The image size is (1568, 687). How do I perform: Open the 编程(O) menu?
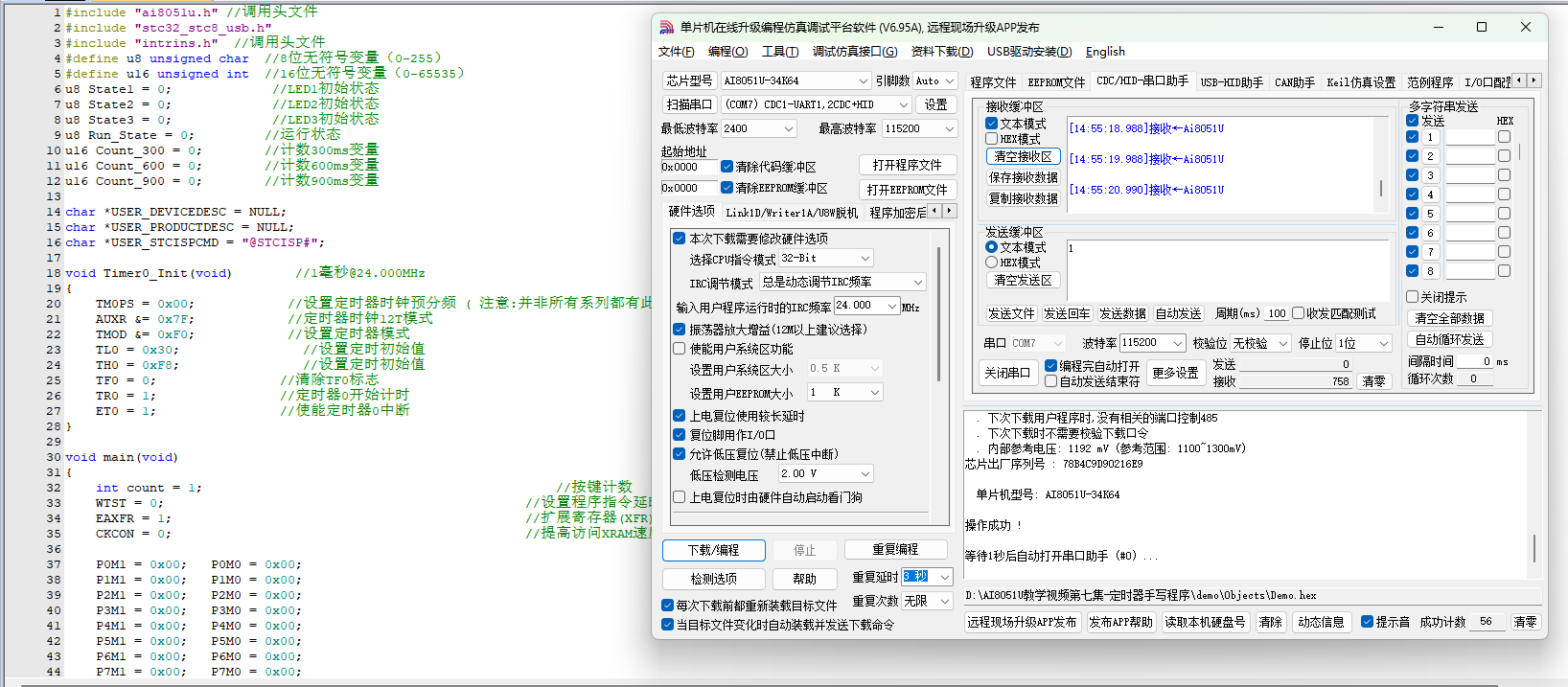pyautogui.click(x=727, y=52)
